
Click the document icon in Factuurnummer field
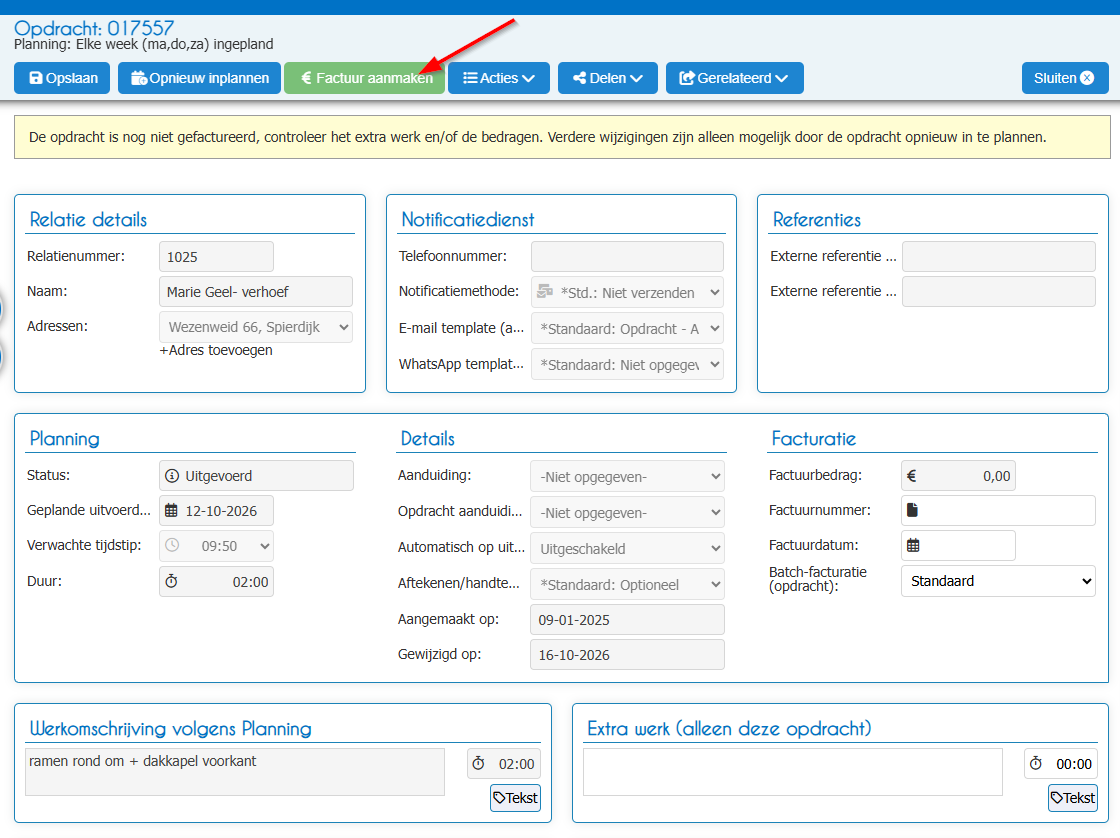pos(912,510)
